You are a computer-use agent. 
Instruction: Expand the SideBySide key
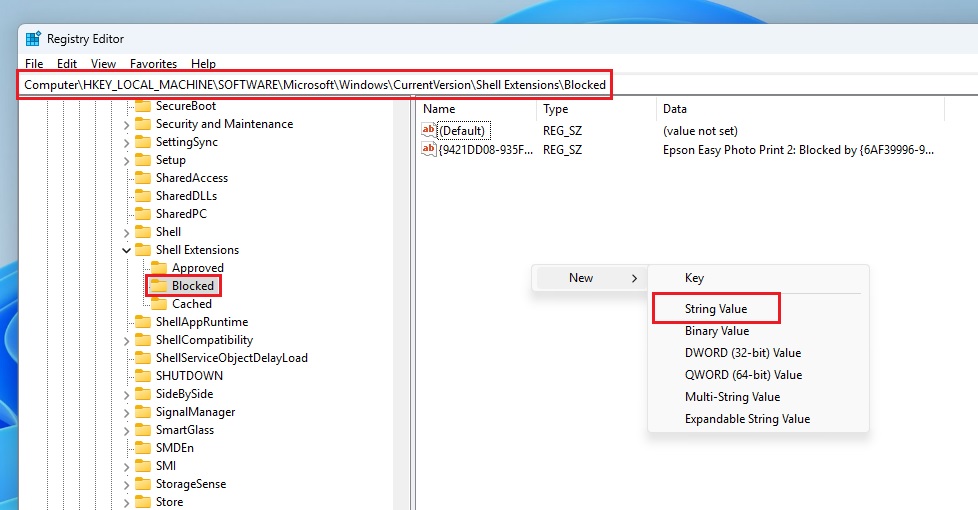127,395
